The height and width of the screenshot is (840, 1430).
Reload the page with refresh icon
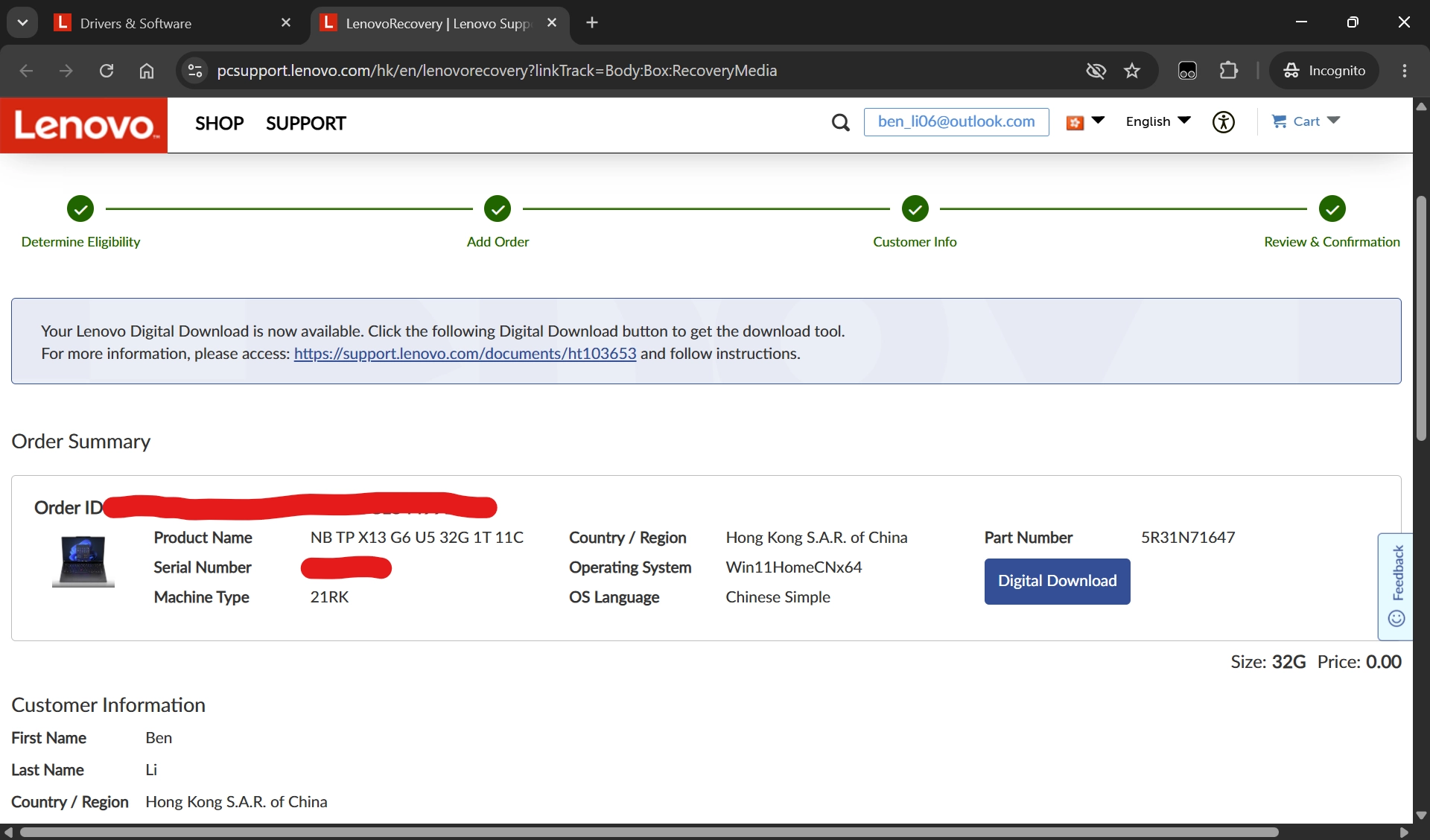[x=107, y=71]
